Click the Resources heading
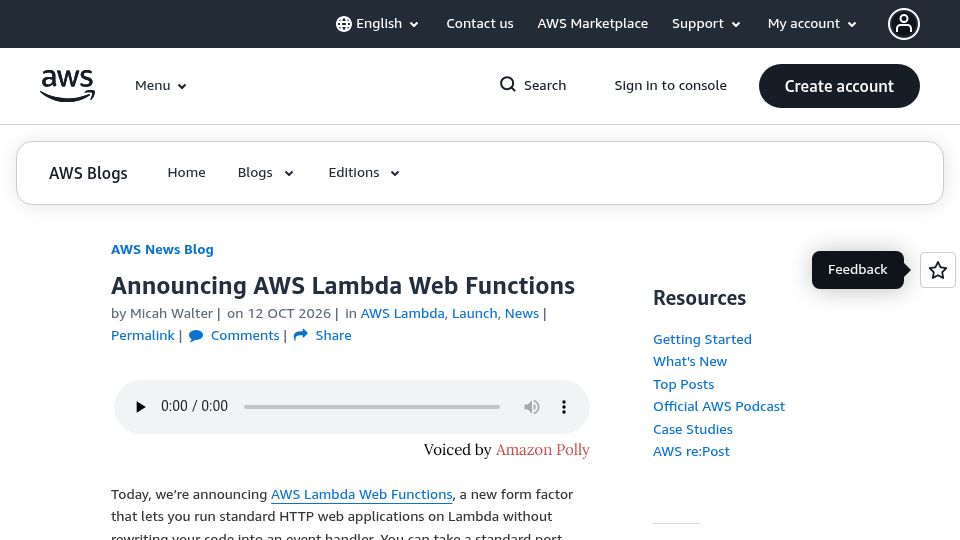Image resolution: width=960 pixels, height=540 pixels. [x=699, y=298]
